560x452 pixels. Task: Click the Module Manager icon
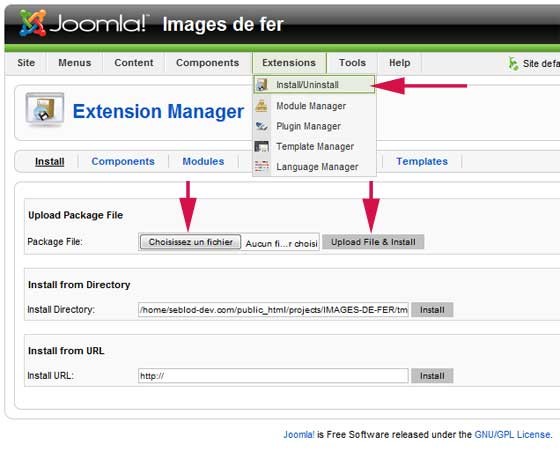[261, 106]
